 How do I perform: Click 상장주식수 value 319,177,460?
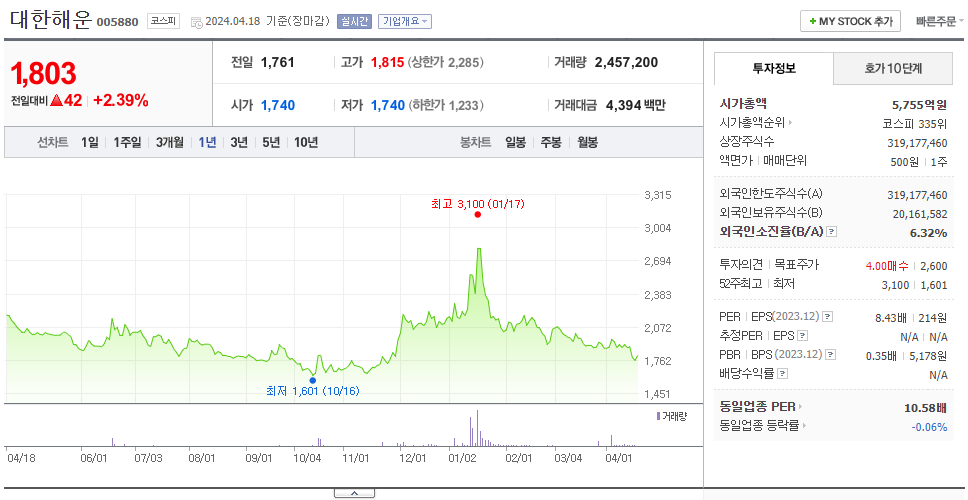pos(917,143)
